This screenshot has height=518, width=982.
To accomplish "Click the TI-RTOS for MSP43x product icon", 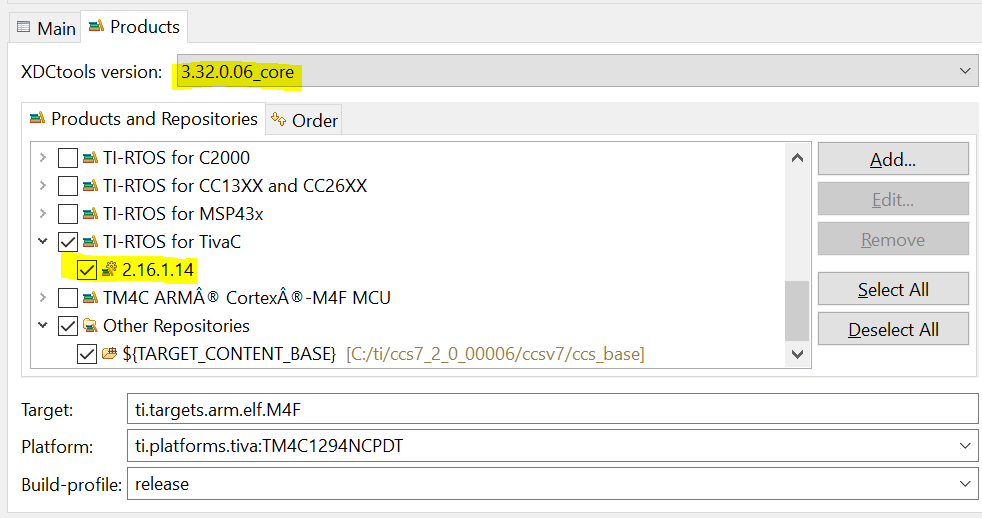I will click(90, 214).
